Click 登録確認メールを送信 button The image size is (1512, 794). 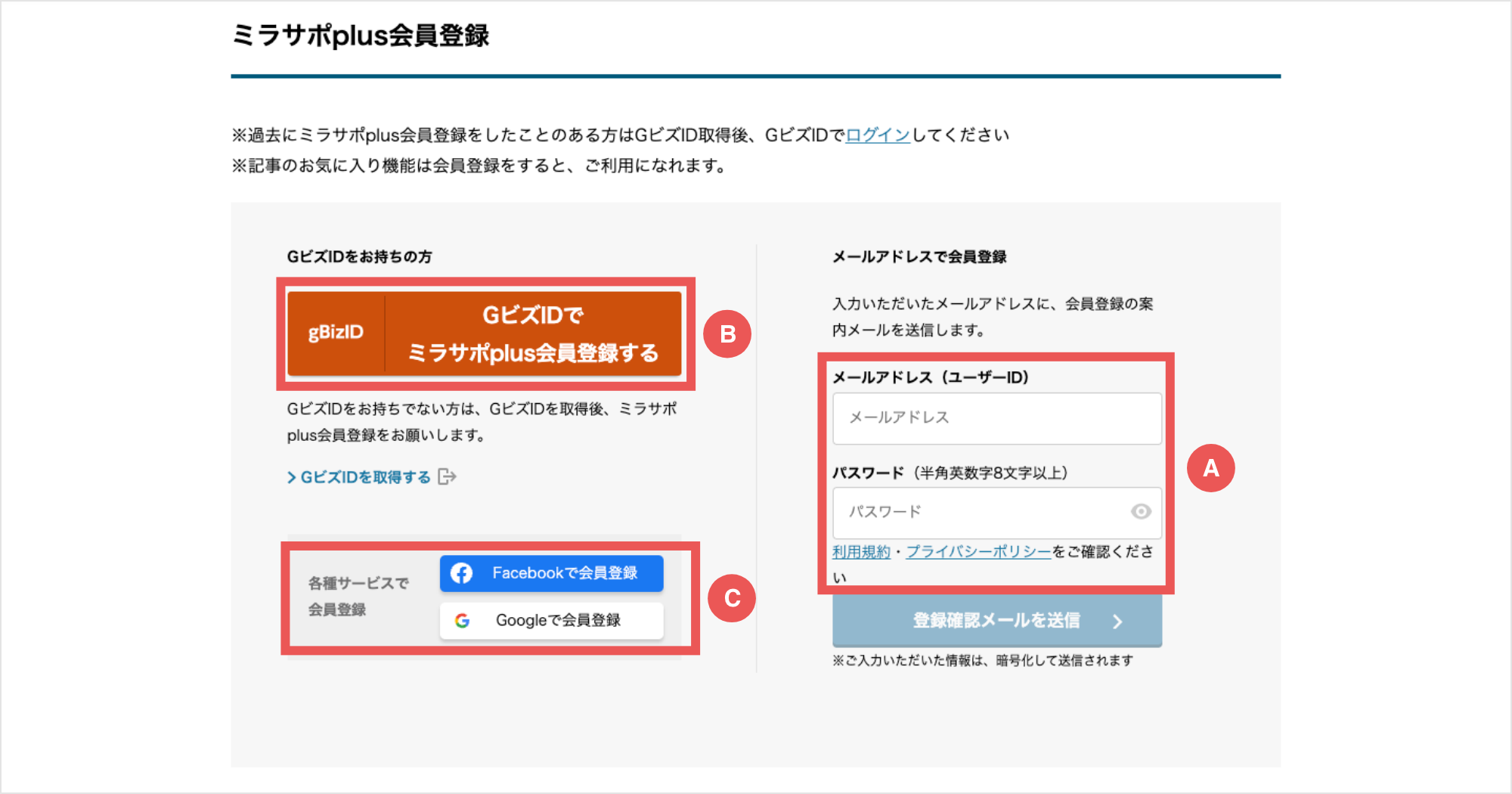997,621
